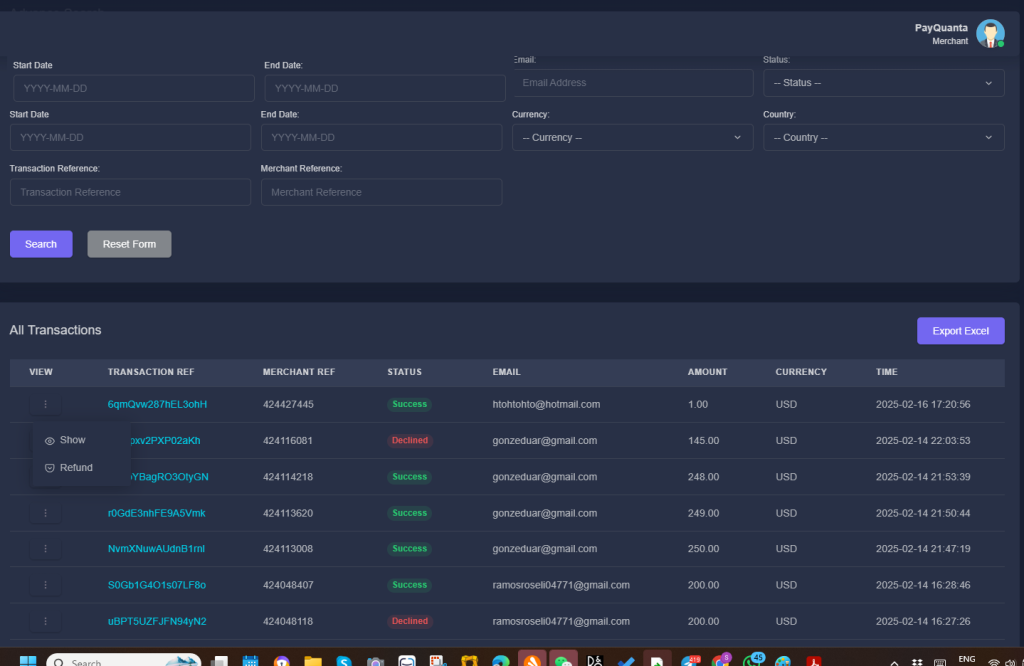Click the ENG language indicator in the tray
The image size is (1024, 666).
pos(966,660)
